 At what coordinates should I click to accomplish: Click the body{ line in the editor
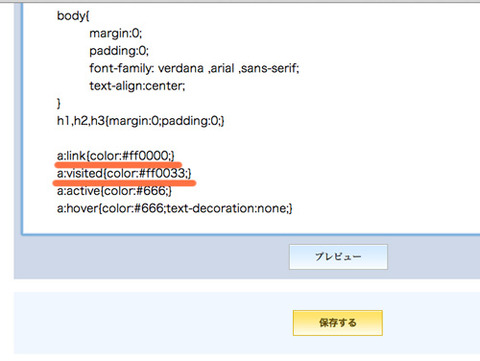point(73,16)
